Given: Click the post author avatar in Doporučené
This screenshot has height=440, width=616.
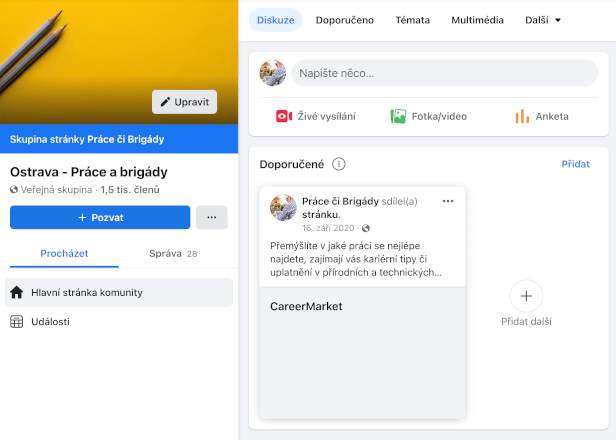Looking at the screenshot, I should [283, 207].
